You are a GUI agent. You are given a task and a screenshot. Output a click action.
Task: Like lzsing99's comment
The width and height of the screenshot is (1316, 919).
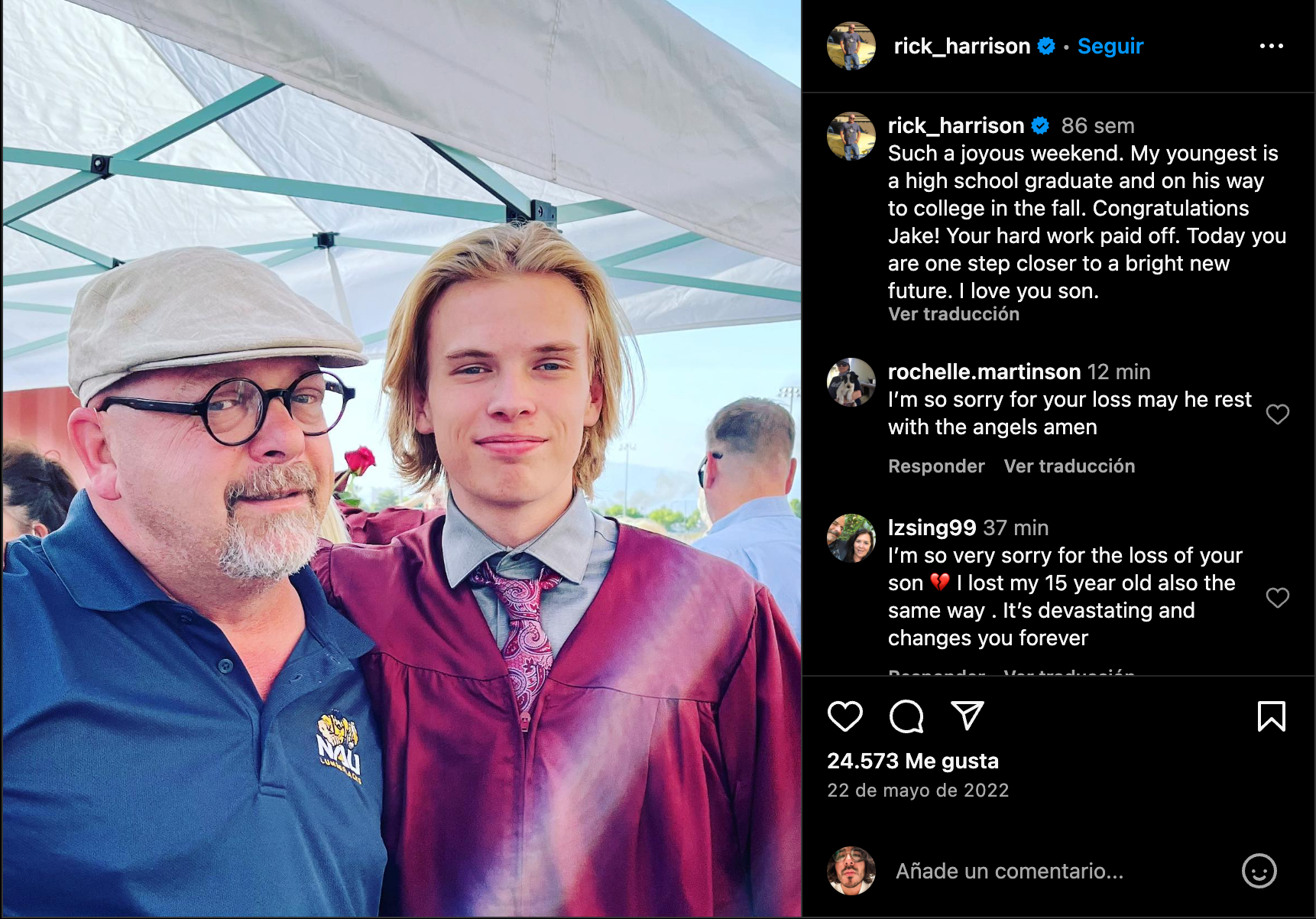tap(1277, 597)
